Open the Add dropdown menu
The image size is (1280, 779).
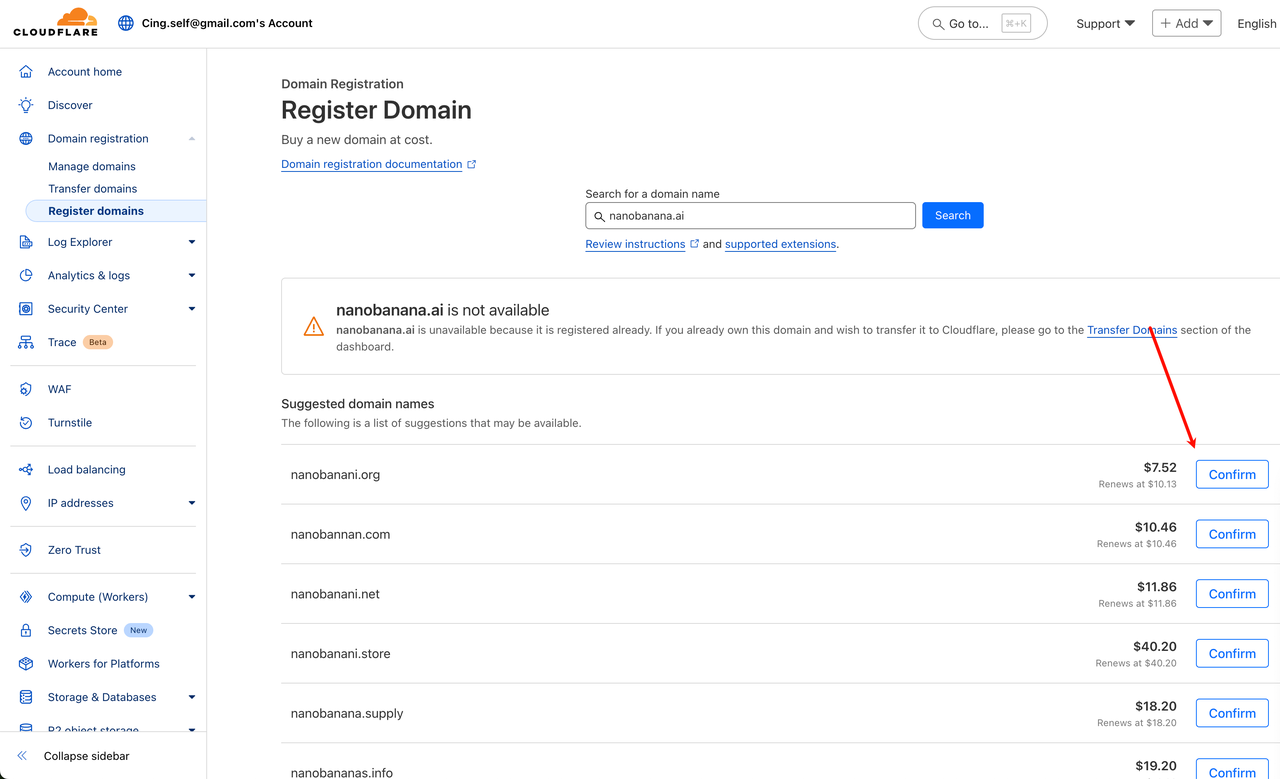[1186, 23]
